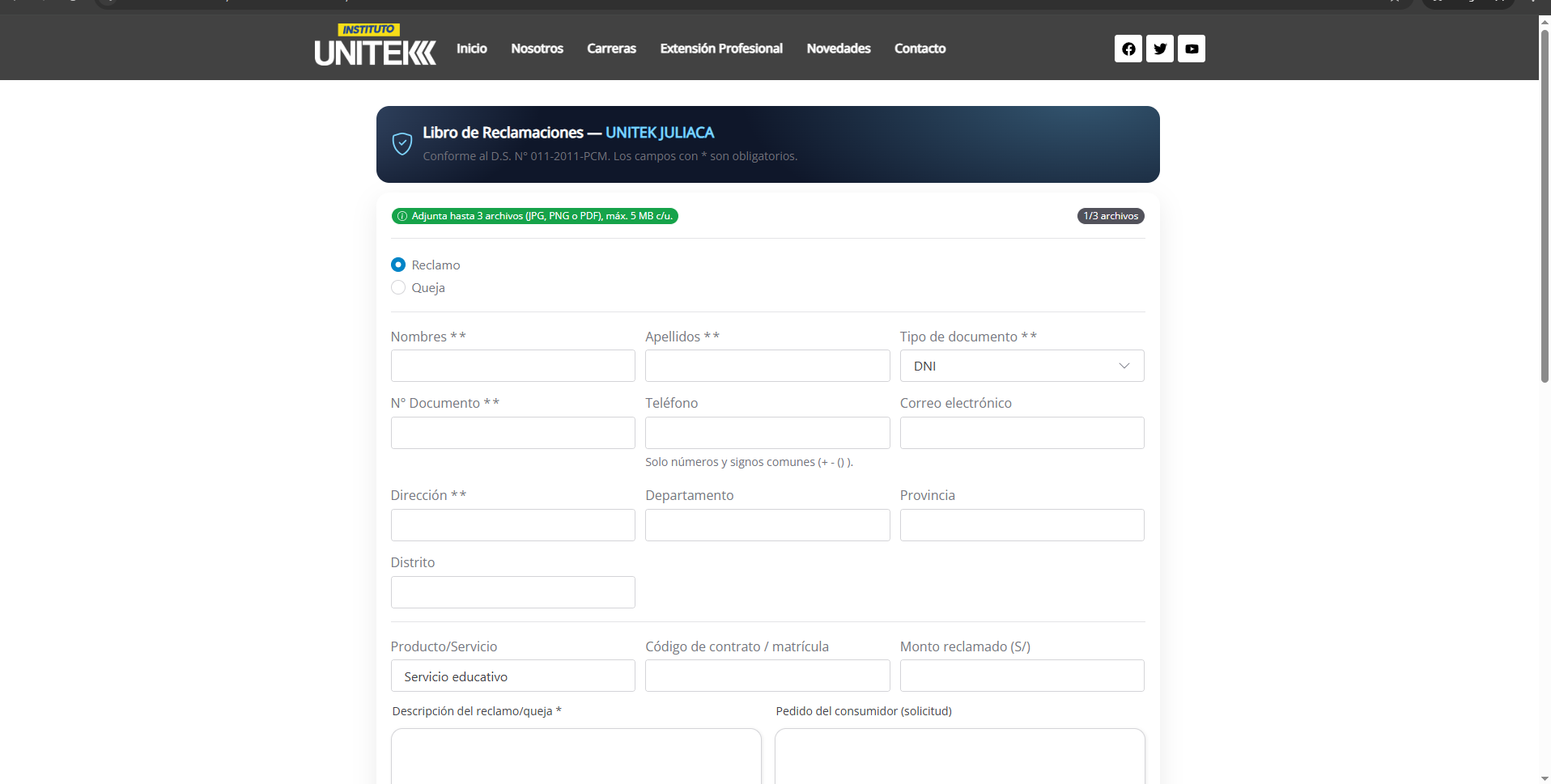Expand the Tipo de documento dropdown
Image resolution: width=1551 pixels, height=784 pixels.
point(1022,366)
